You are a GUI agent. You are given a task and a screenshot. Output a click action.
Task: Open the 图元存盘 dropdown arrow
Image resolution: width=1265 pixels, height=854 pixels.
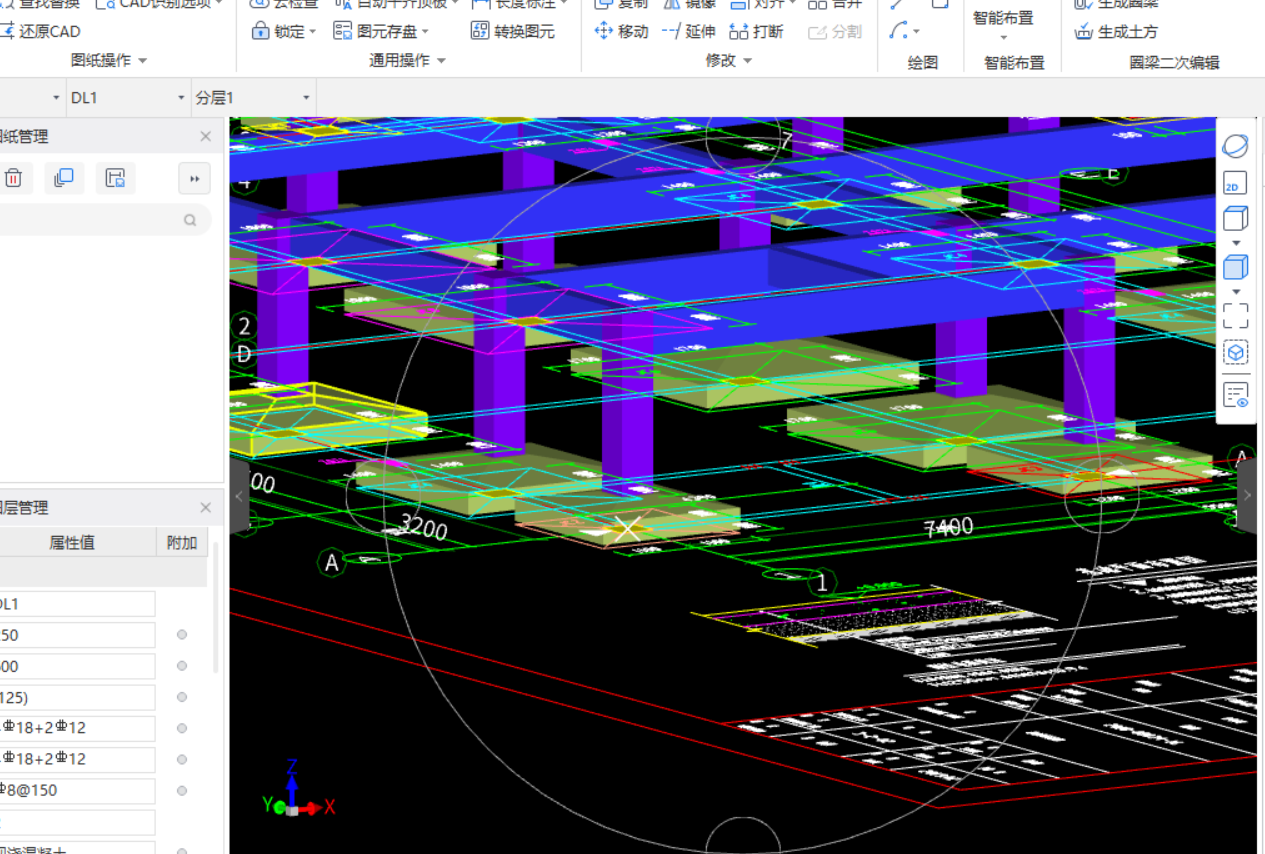coord(425,32)
